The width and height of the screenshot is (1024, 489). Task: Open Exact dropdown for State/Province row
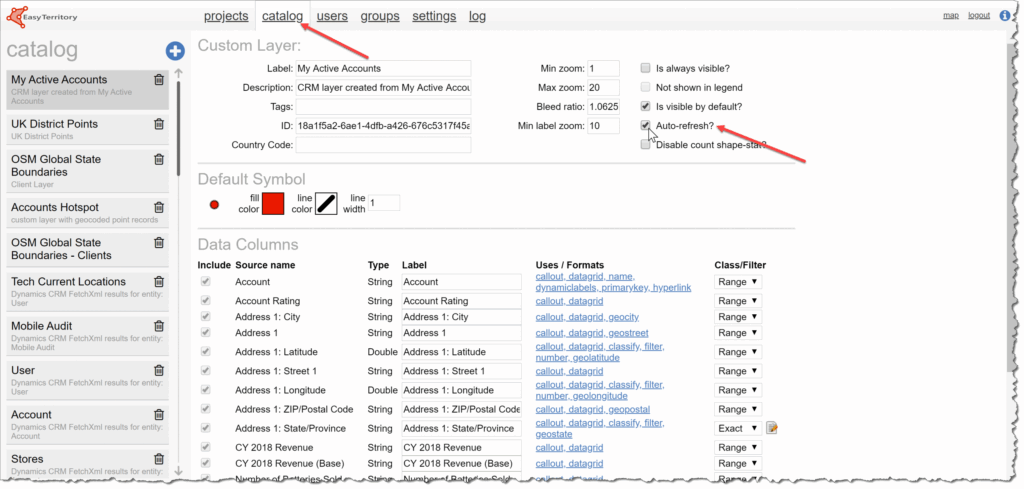point(737,428)
